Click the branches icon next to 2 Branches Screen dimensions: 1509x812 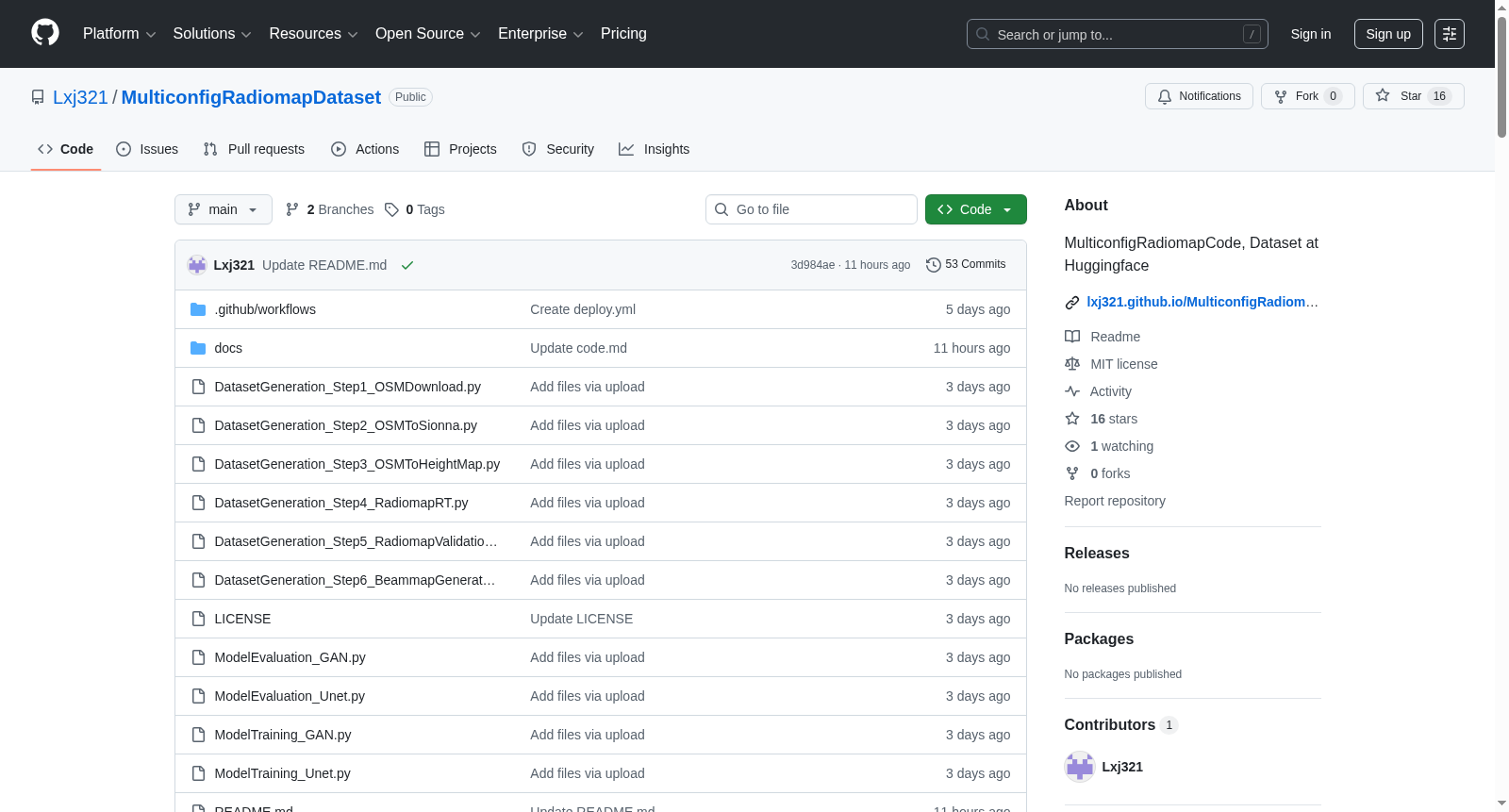[x=292, y=209]
